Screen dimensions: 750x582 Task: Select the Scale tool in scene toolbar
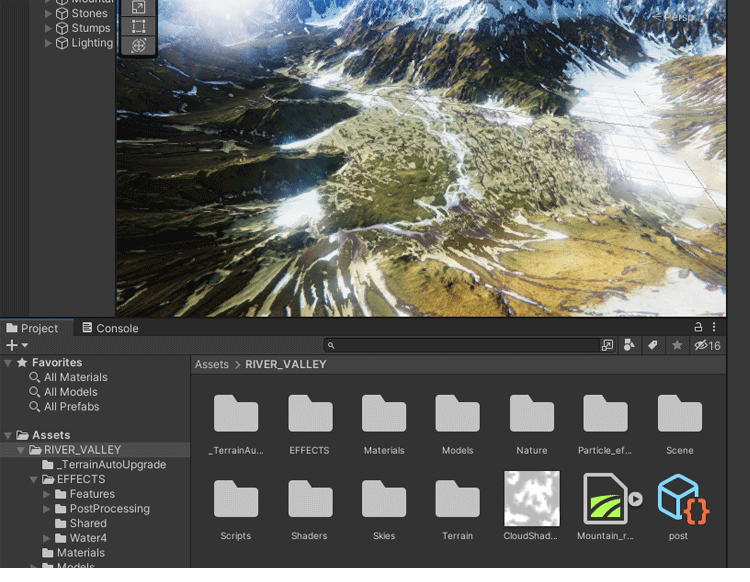139,8
